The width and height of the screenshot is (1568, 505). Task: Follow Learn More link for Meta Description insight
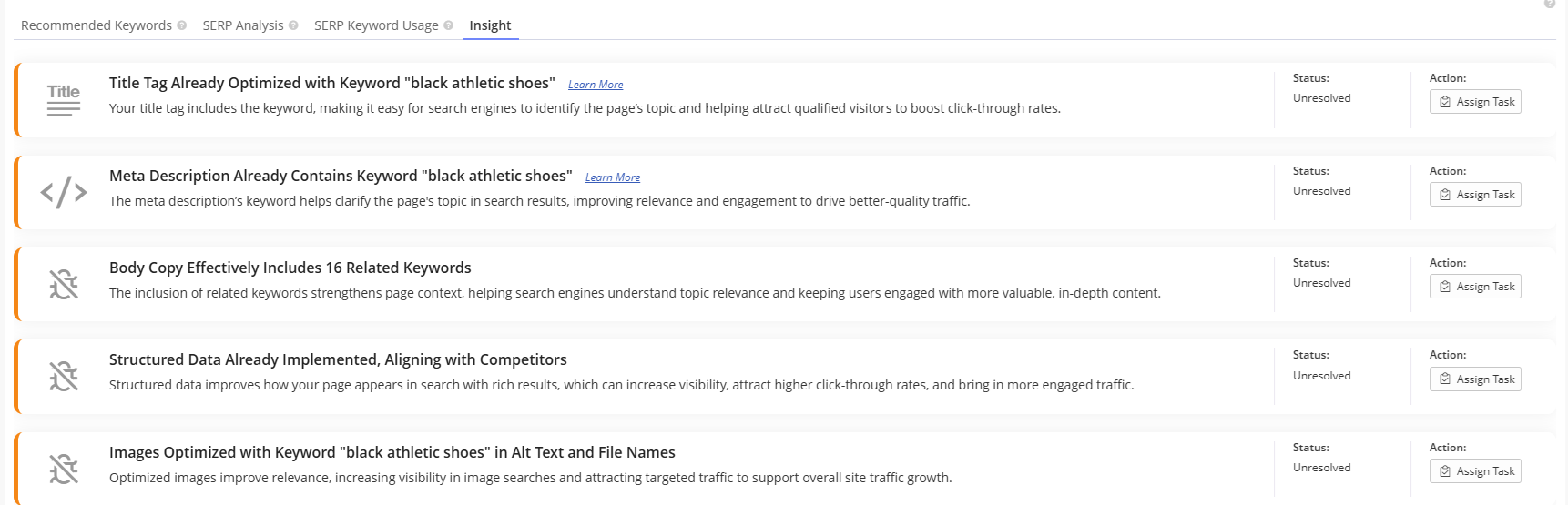[613, 177]
